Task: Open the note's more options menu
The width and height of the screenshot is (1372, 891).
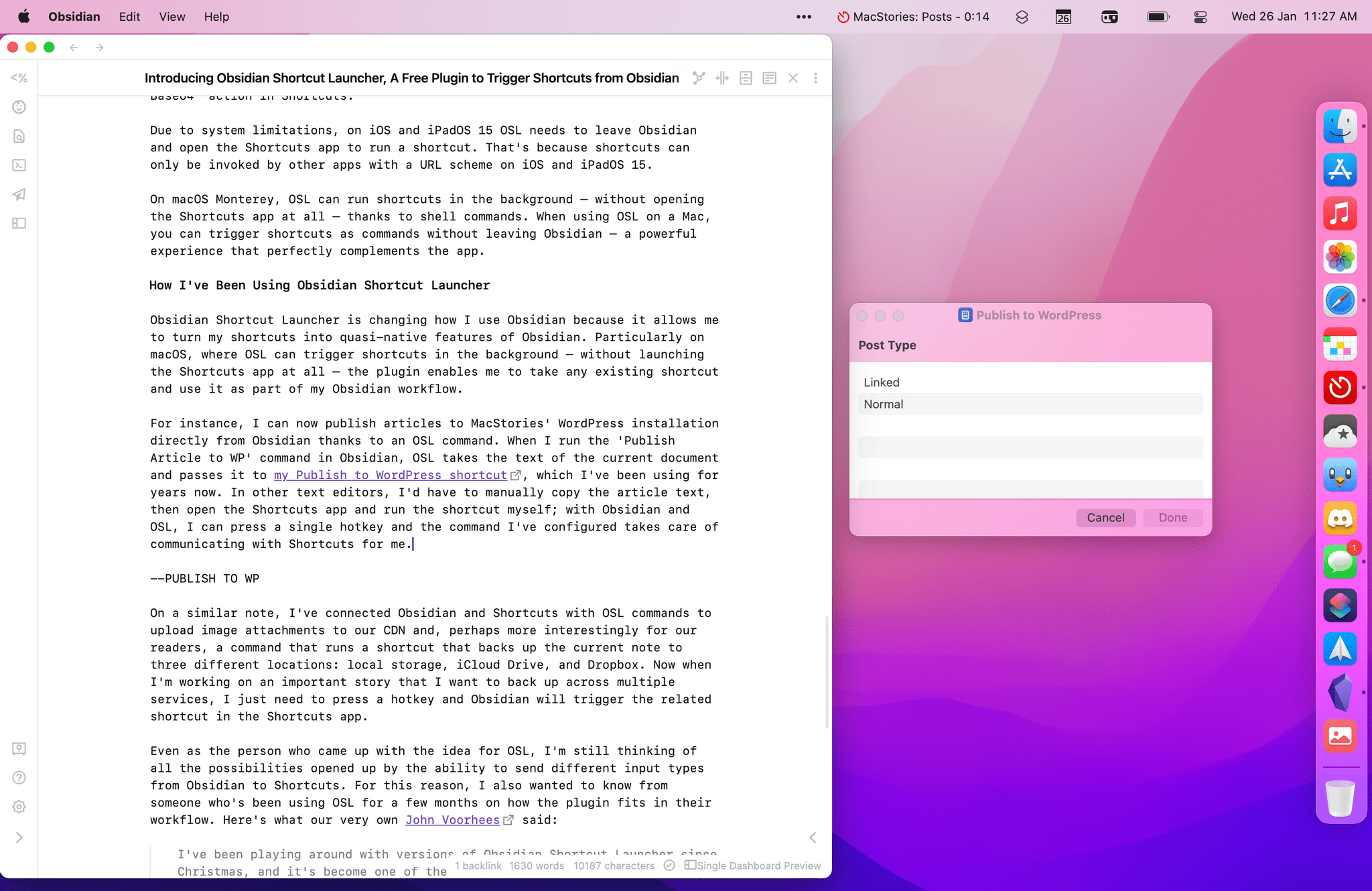Action: 815,78
